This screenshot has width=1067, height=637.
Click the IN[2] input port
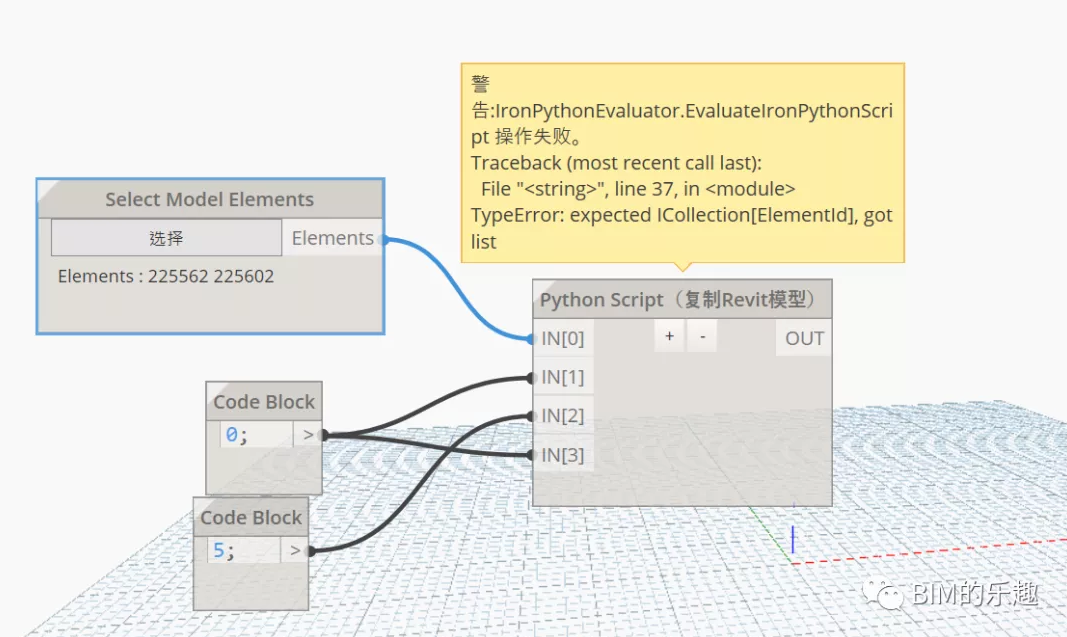563,416
